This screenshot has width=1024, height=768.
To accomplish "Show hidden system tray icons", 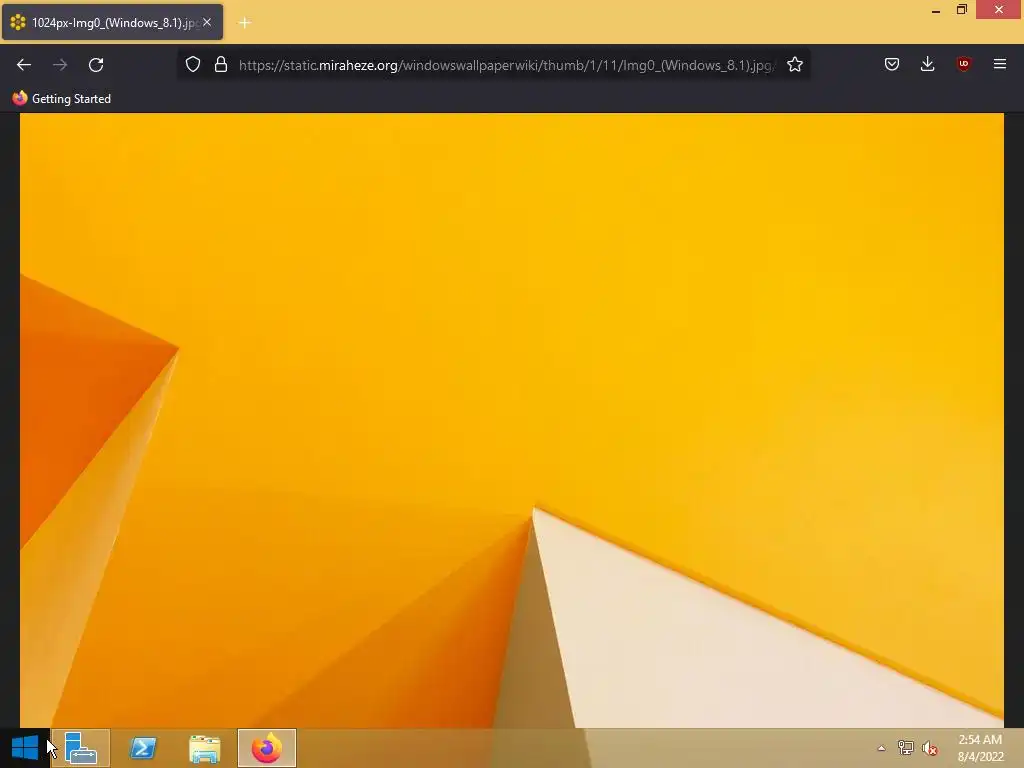I will 881,748.
